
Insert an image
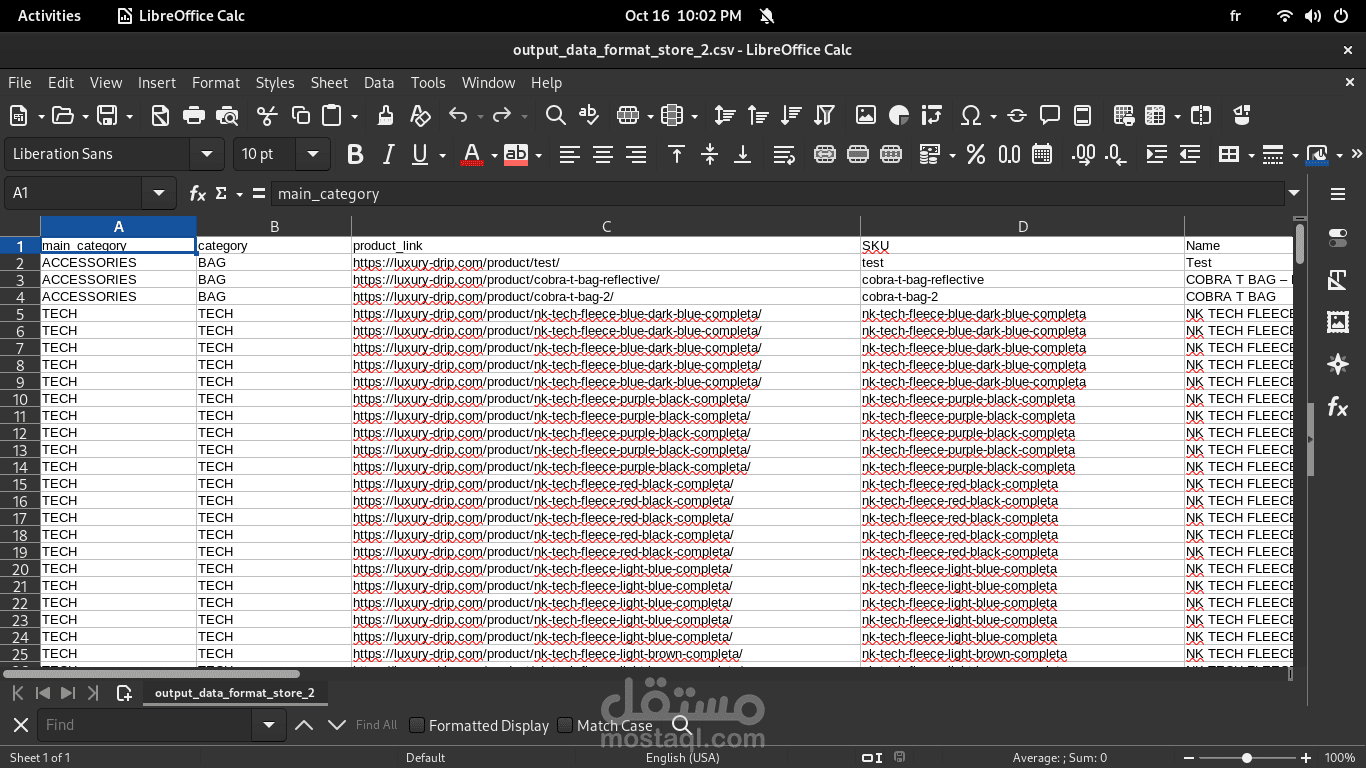[x=866, y=116]
